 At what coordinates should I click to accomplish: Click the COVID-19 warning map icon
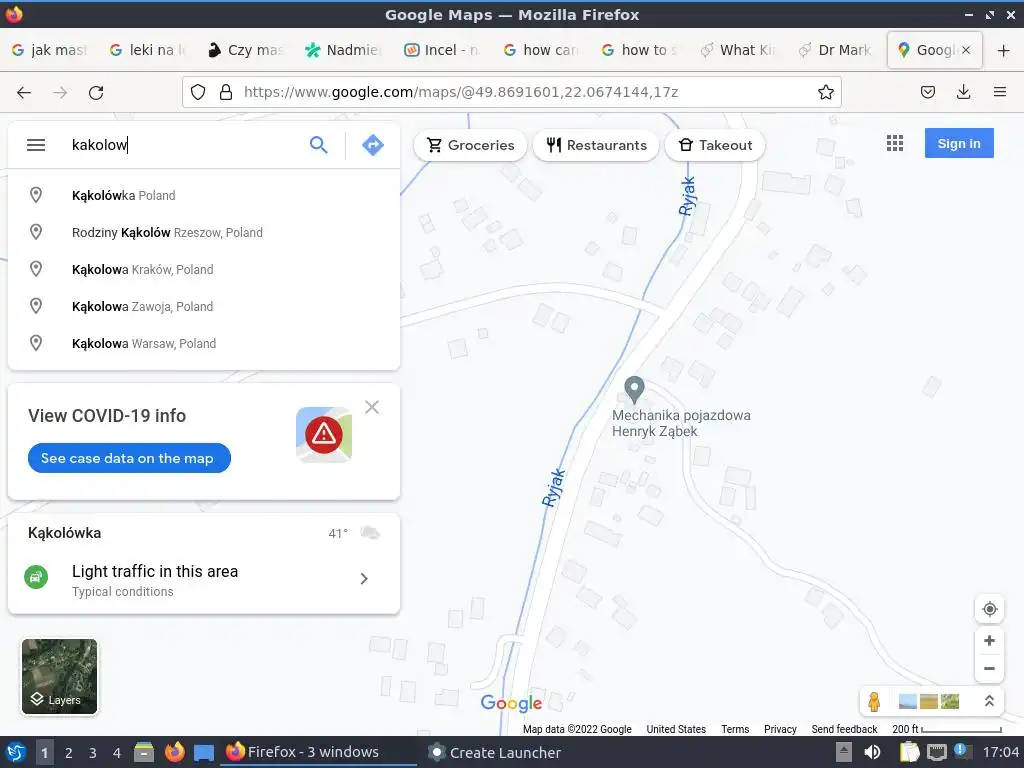pos(324,434)
